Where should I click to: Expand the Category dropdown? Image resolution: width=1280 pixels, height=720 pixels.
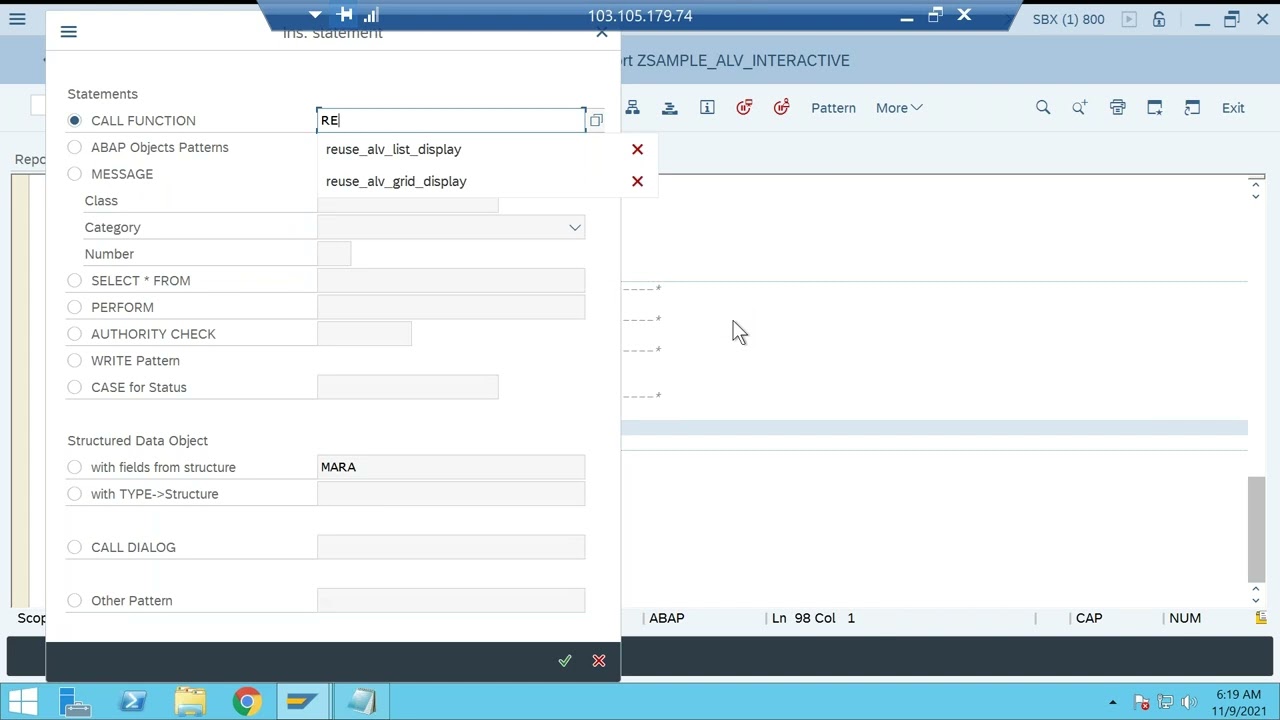point(575,228)
